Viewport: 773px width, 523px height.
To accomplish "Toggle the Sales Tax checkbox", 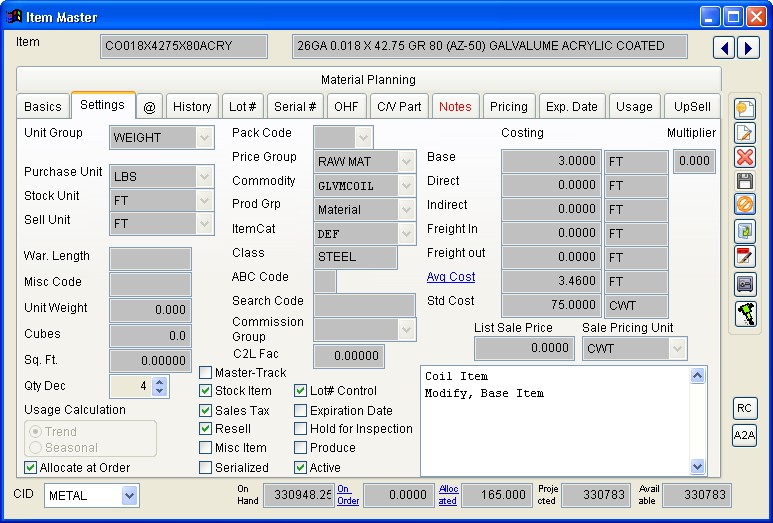I will click(206, 410).
